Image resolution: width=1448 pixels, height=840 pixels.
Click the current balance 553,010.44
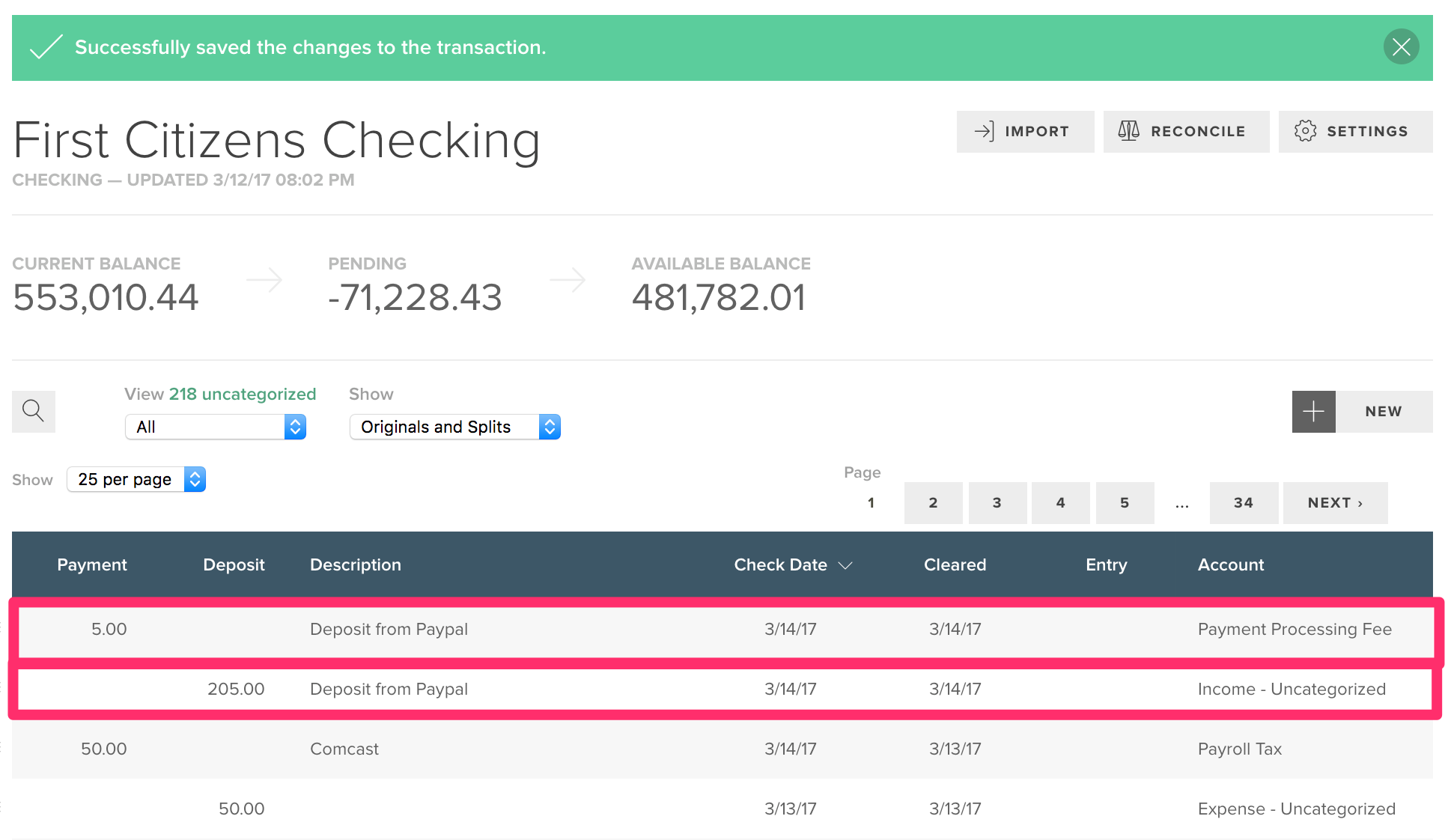(x=106, y=297)
